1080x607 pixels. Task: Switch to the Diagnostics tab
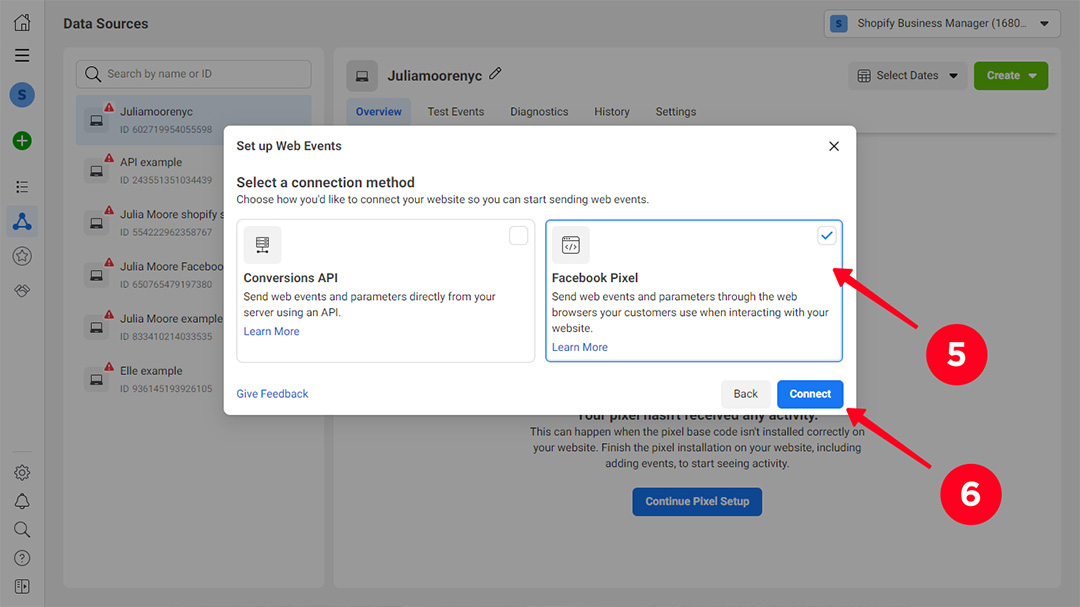click(x=539, y=112)
